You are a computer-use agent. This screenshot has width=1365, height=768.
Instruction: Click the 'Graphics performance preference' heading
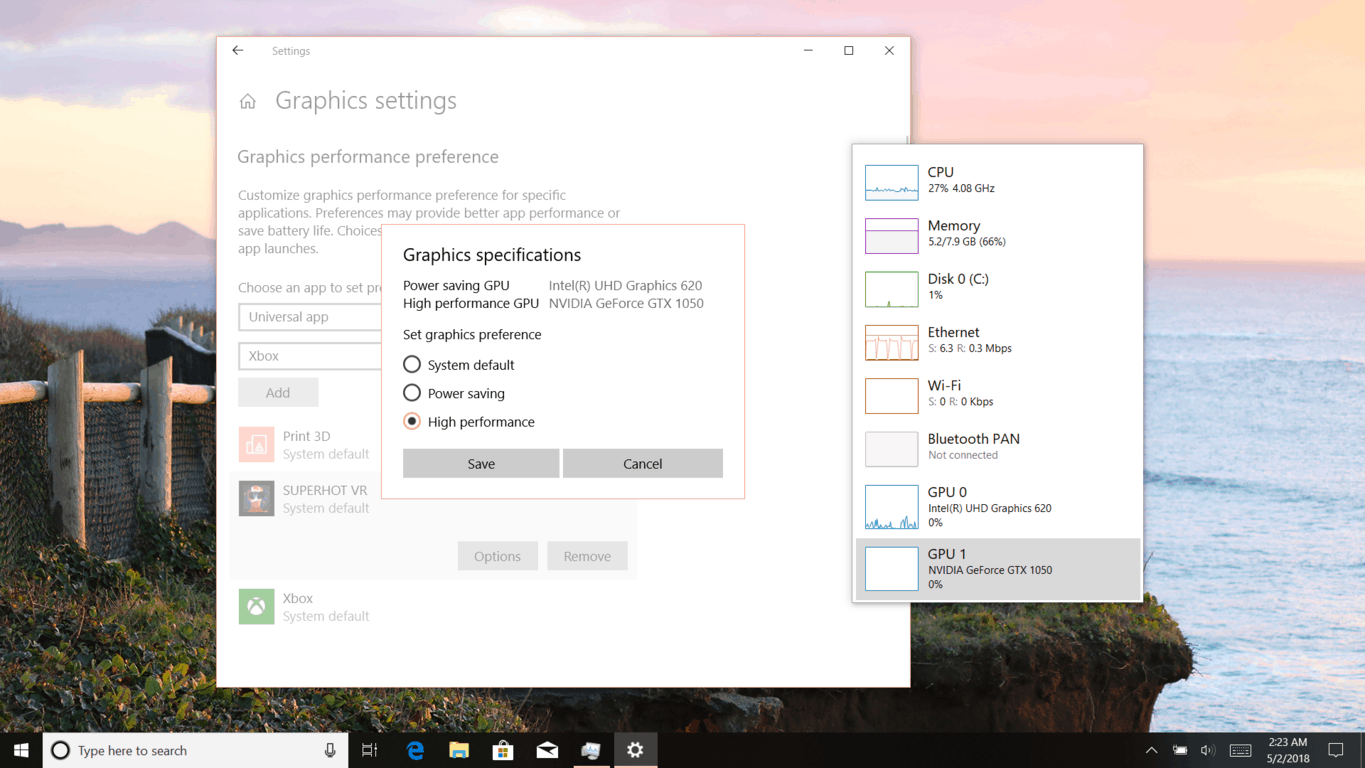pyautogui.click(x=368, y=157)
